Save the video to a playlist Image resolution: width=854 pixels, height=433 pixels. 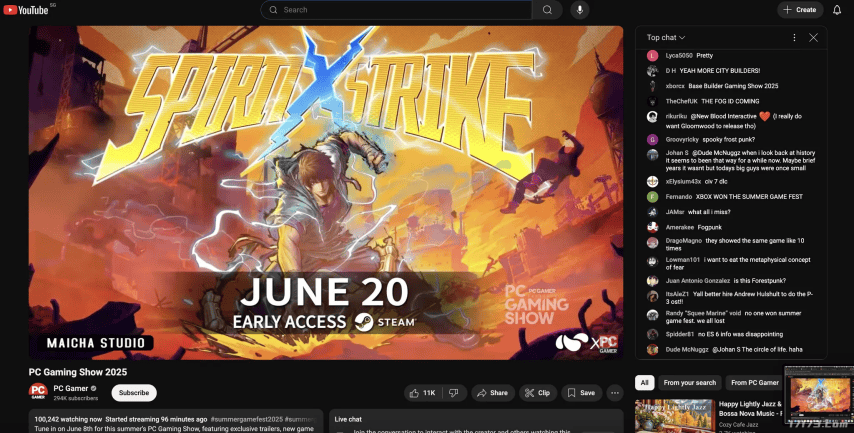point(581,393)
